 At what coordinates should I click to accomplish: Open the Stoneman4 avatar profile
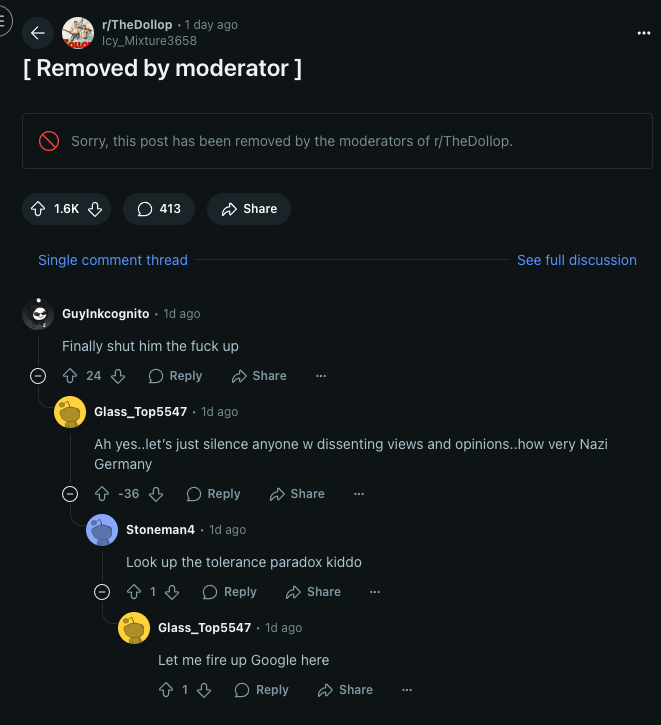point(102,530)
